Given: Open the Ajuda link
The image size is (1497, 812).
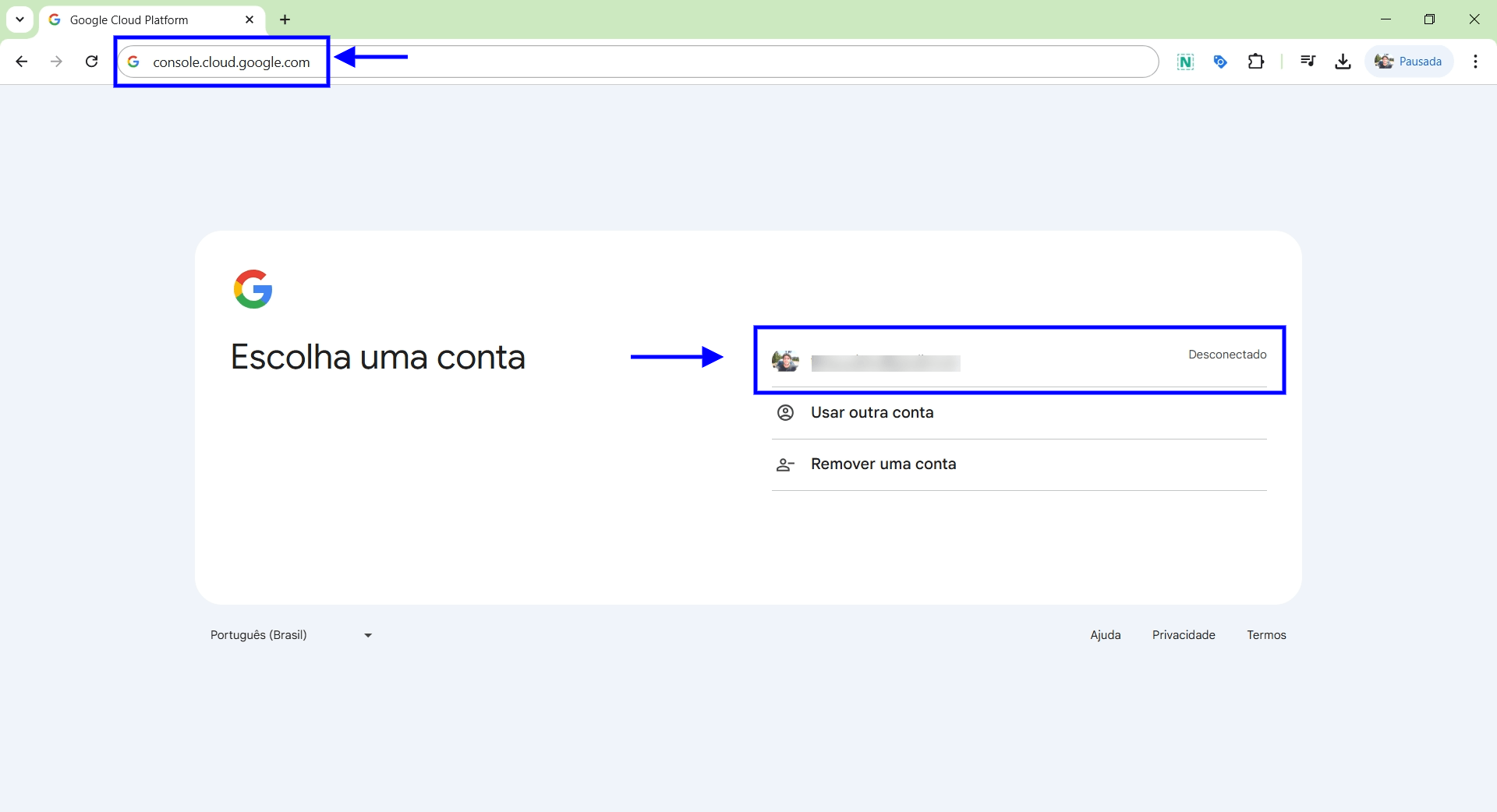Looking at the screenshot, I should click(x=1106, y=635).
